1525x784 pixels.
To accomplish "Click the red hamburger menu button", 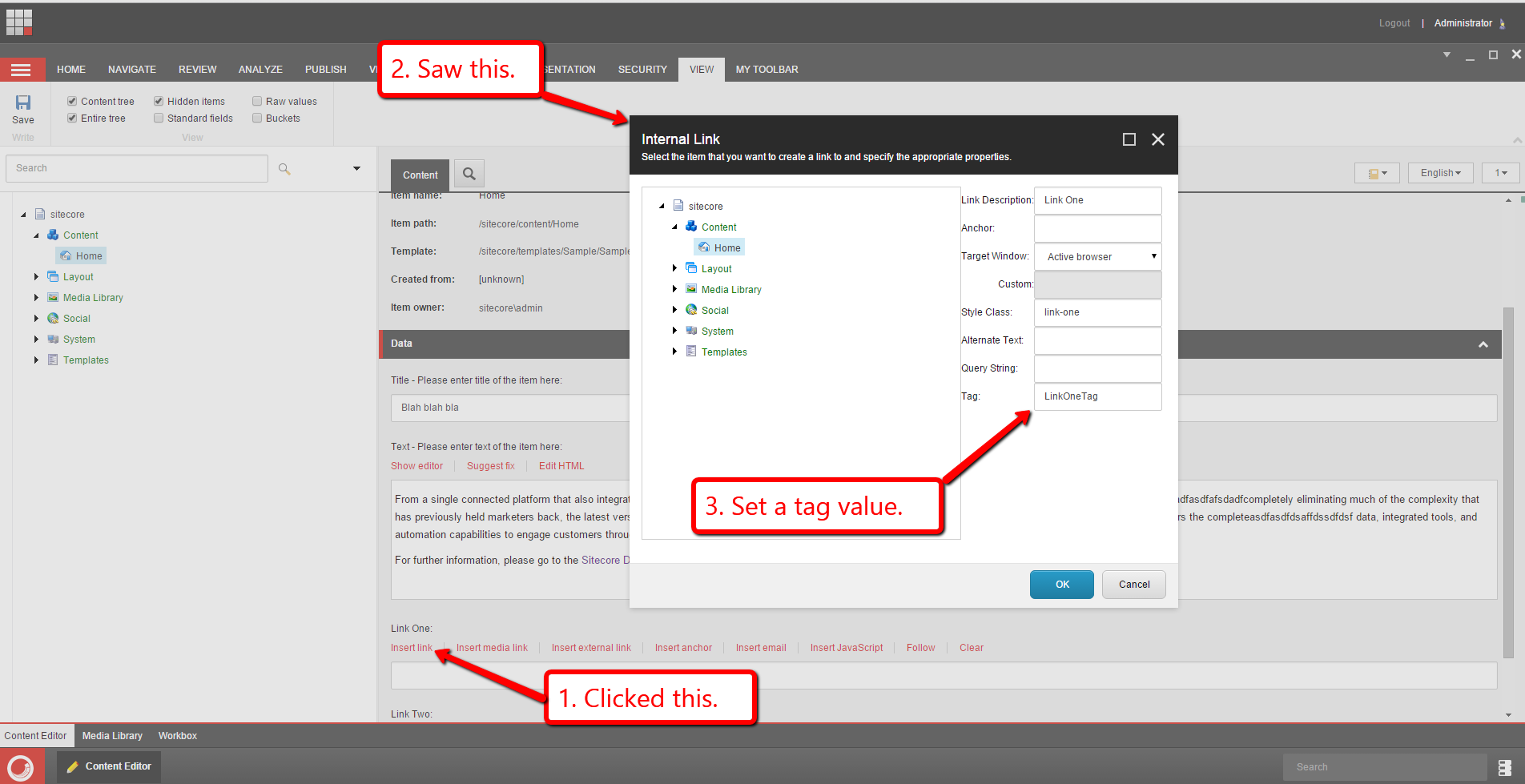I will pos(22,70).
